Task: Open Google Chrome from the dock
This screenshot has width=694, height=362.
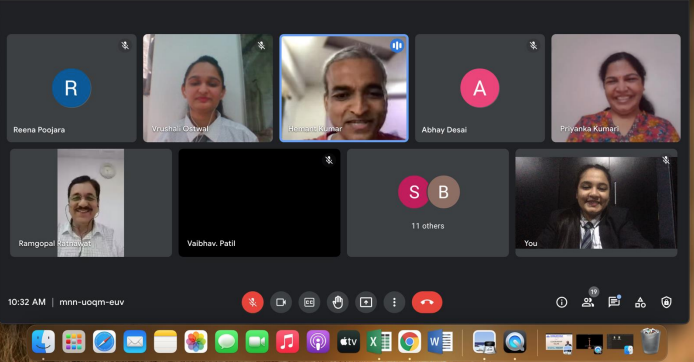Action: click(409, 342)
